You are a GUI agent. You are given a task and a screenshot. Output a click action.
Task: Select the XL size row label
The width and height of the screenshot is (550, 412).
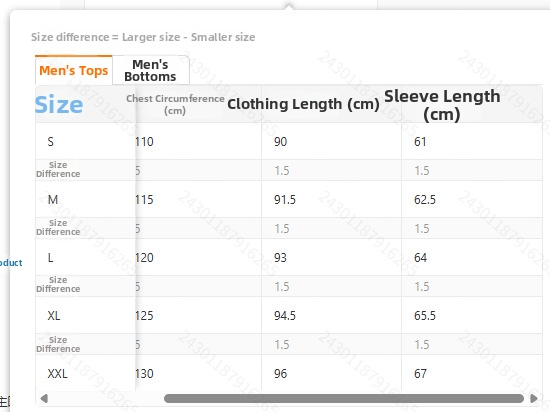point(54,316)
